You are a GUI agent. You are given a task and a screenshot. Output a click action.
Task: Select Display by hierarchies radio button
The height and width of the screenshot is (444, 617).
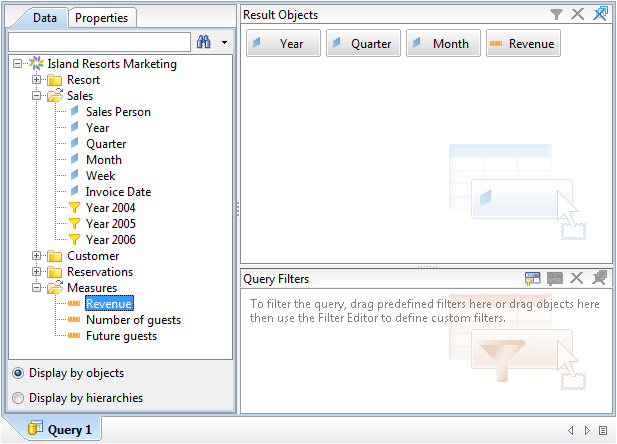pyautogui.click(x=18, y=398)
